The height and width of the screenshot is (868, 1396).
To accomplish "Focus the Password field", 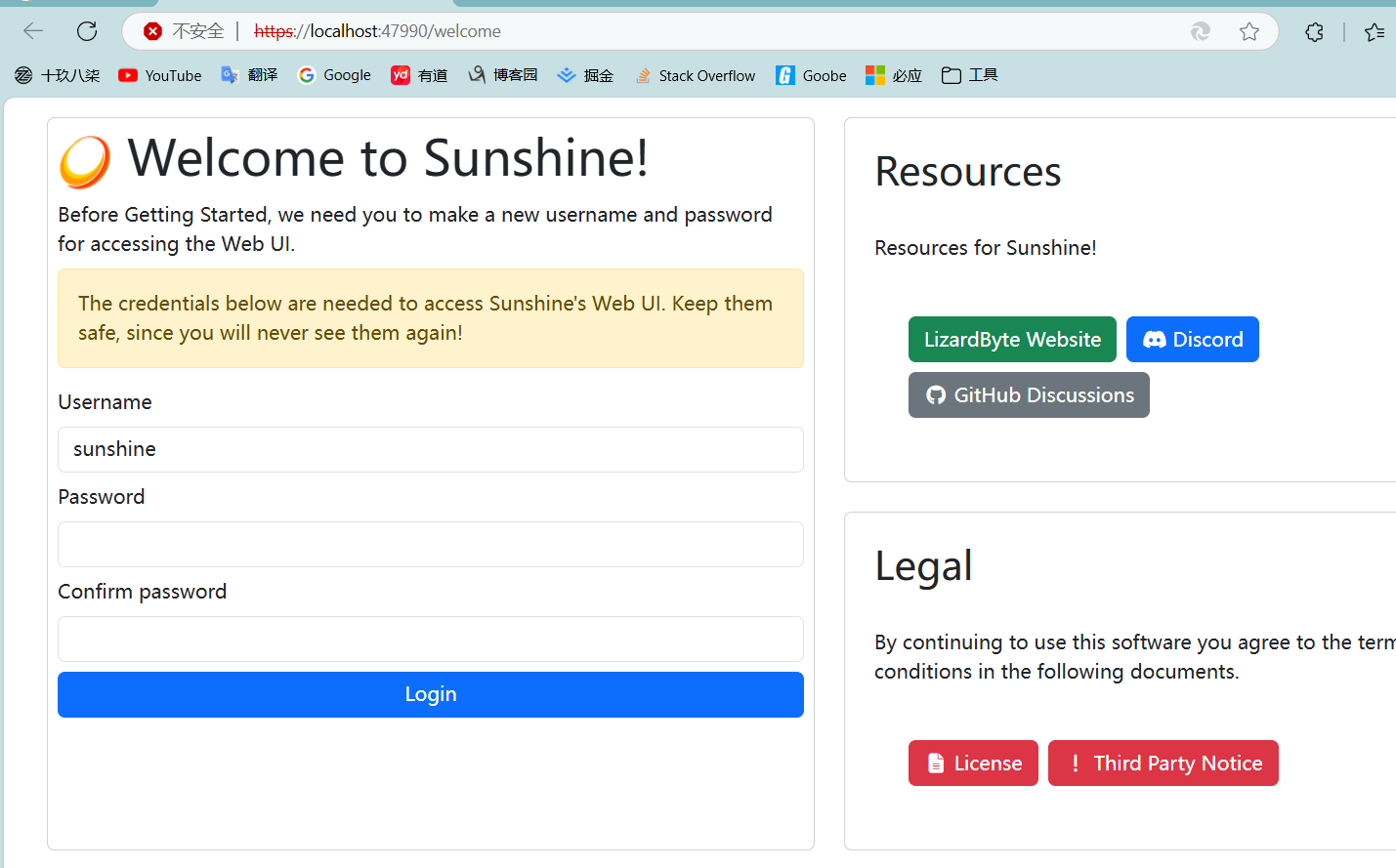I will pyautogui.click(x=430, y=544).
